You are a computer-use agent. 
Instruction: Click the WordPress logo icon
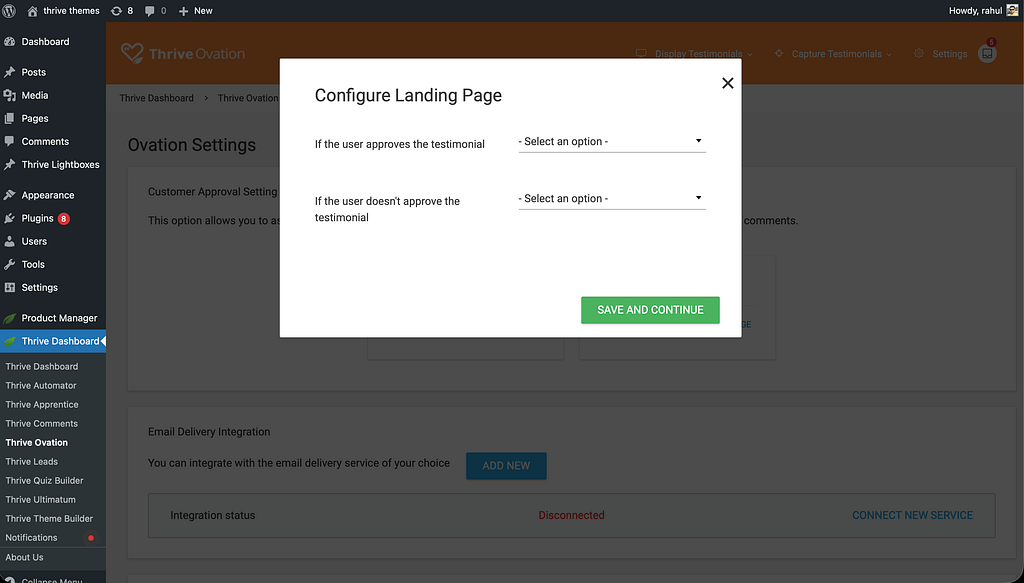(10, 11)
